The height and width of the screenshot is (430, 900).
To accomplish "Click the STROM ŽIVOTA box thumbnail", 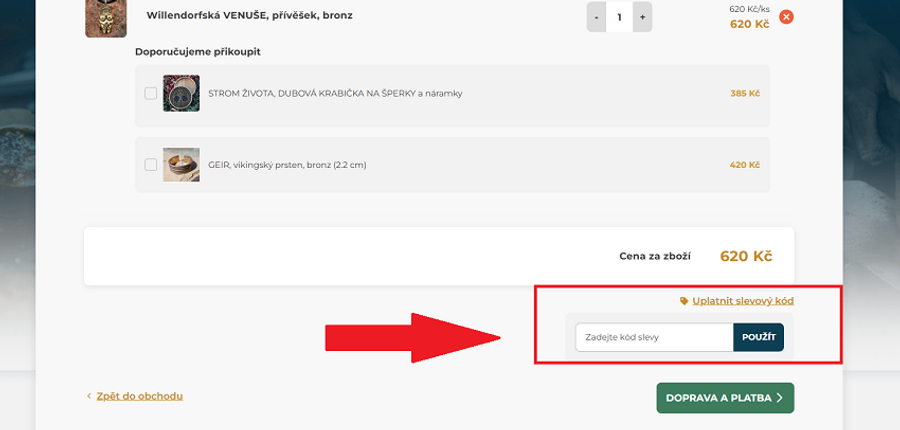I will pos(181,93).
